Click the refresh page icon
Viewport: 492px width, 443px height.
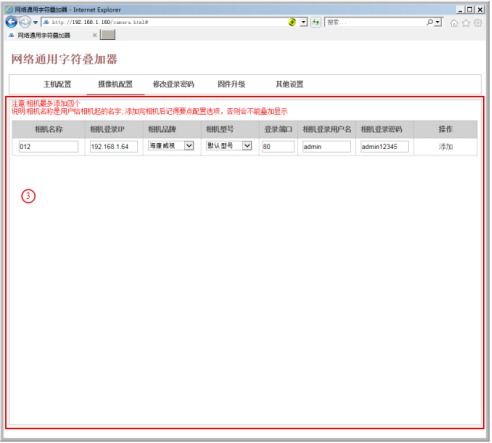pos(315,22)
